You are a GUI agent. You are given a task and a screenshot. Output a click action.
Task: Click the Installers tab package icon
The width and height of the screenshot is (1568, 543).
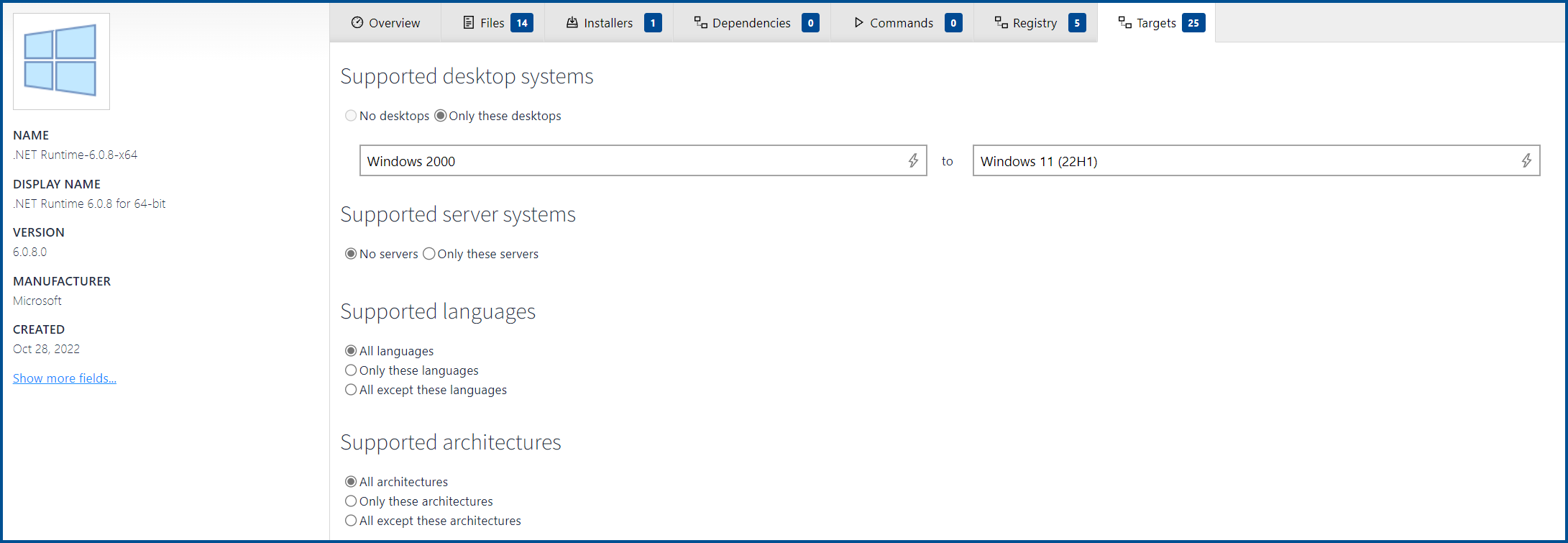[572, 22]
